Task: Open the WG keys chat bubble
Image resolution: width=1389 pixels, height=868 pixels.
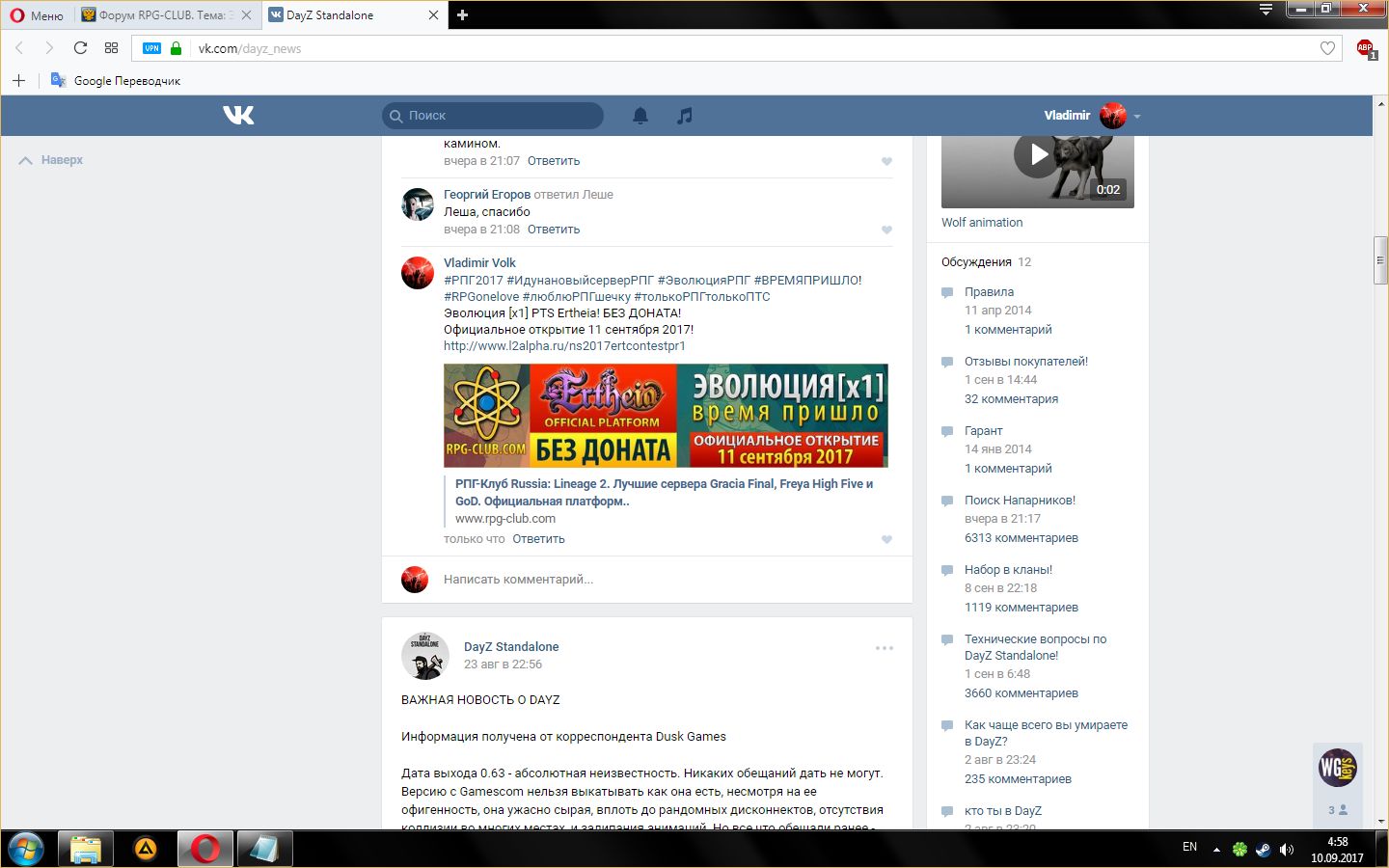Action: tap(1338, 768)
